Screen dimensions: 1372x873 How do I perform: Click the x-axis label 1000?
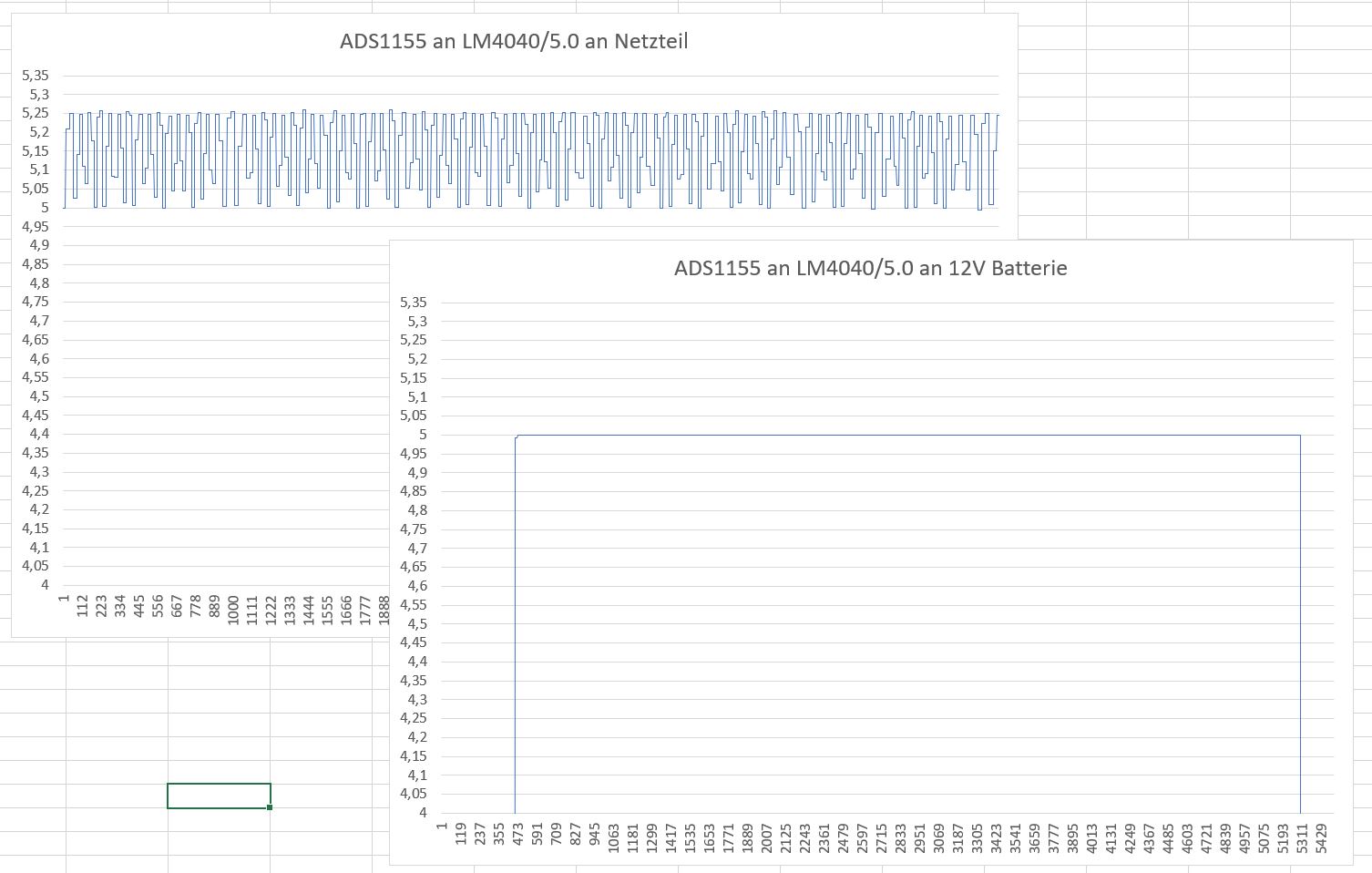(x=233, y=610)
